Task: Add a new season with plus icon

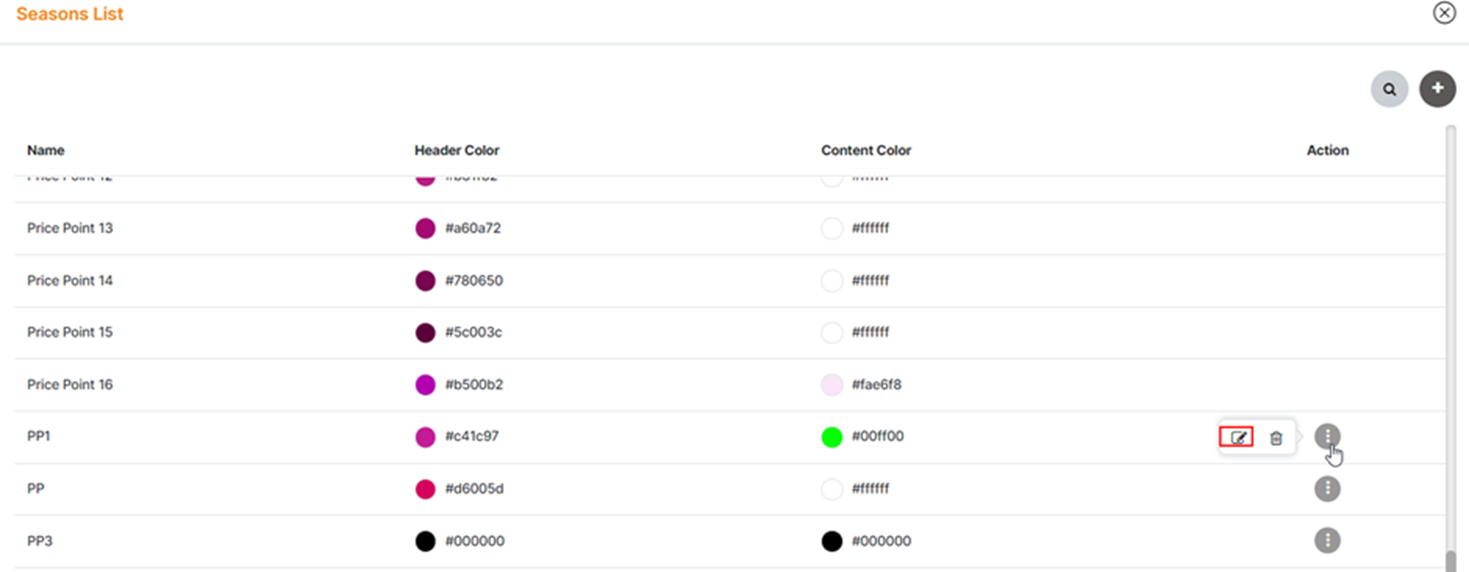Action: (x=1437, y=89)
